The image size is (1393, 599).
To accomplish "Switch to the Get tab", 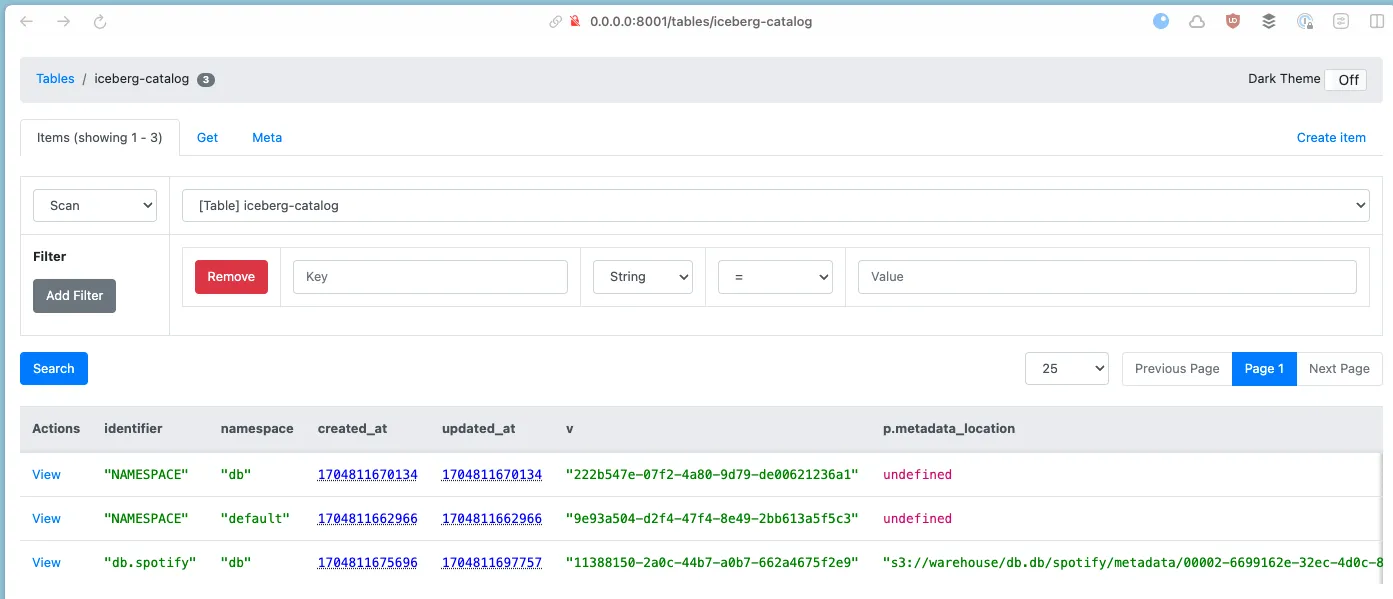I will click(x=207, y=138).
